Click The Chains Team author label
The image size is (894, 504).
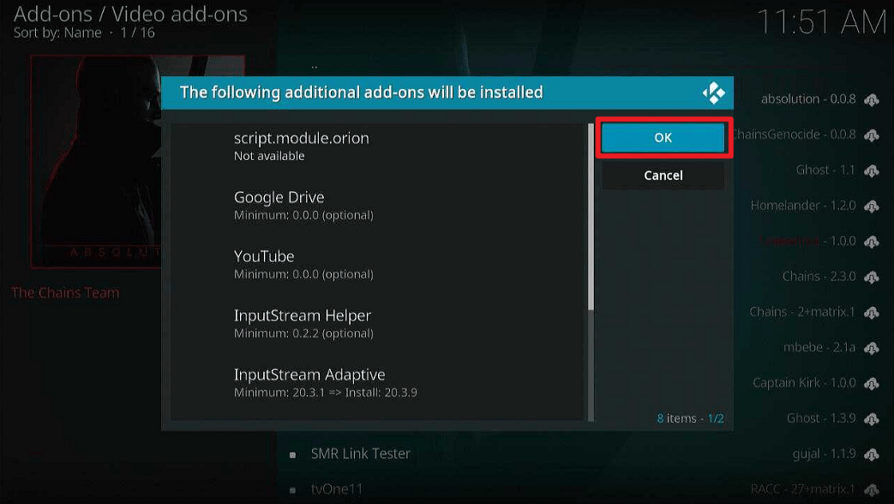click(x=65, y=293)
